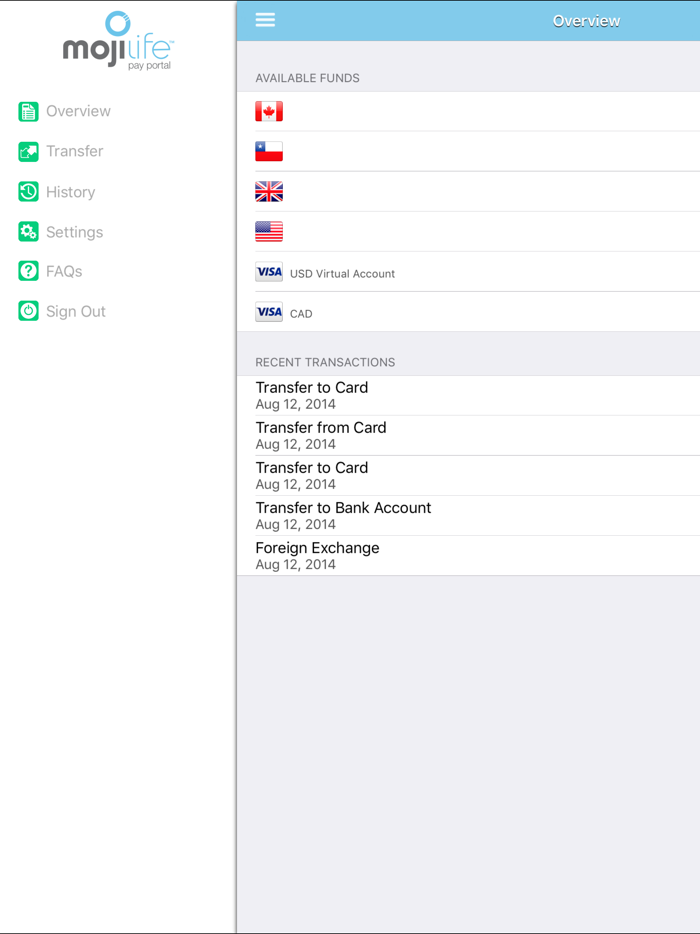
Task: Click the Sign Out power icon
Action: click(28, 311)
